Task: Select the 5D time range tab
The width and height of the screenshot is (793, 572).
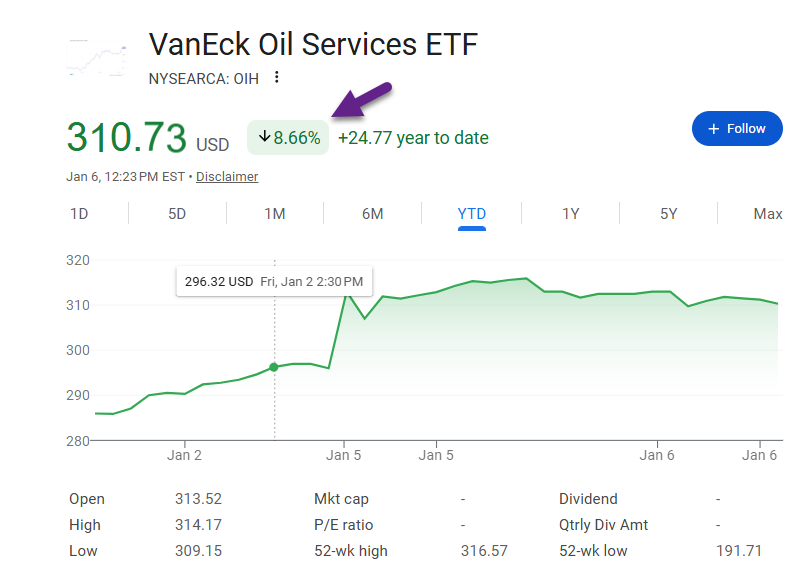Action: [177, 214]
